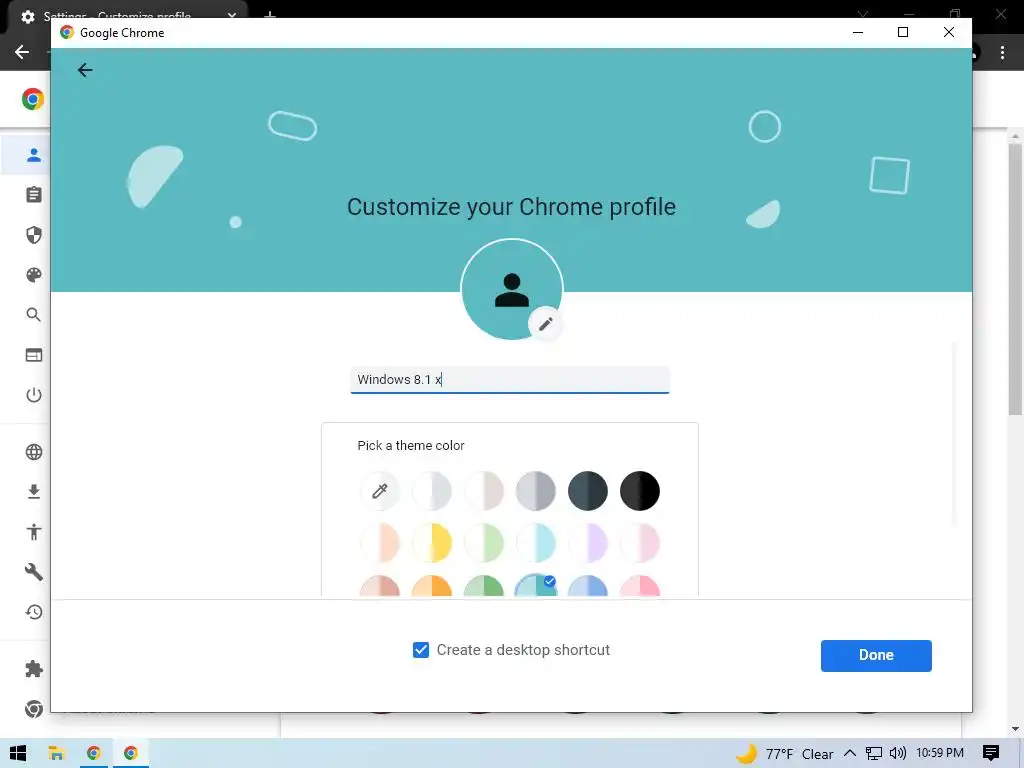Open Search engine magnifier icon
This screenshot has height=768, width=1024.
point(34,315)
